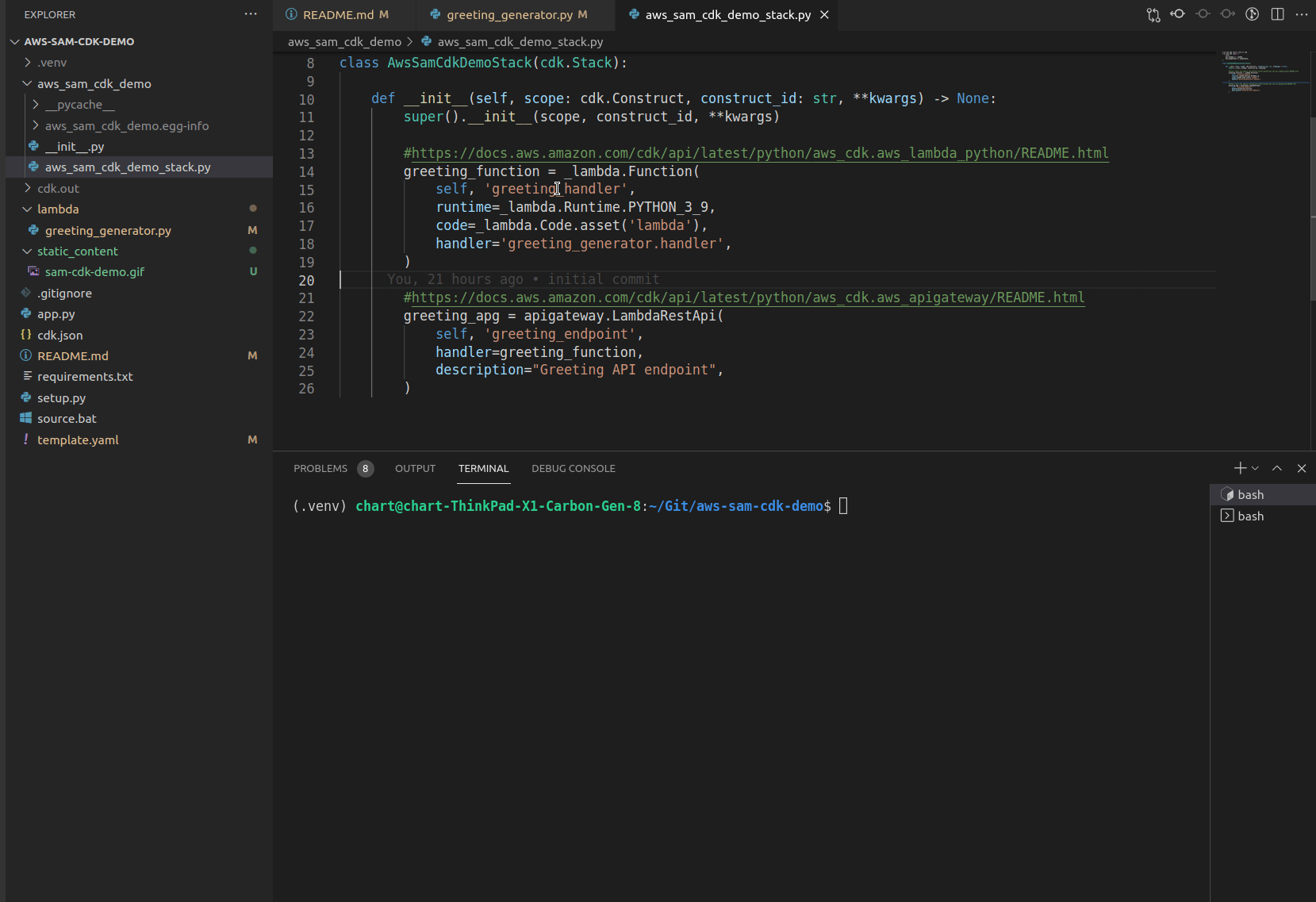The width and height of the screenshot is (1316, 902).
Task: Maximize panel with the chevron-up control
Action: tap(1277, 468)
